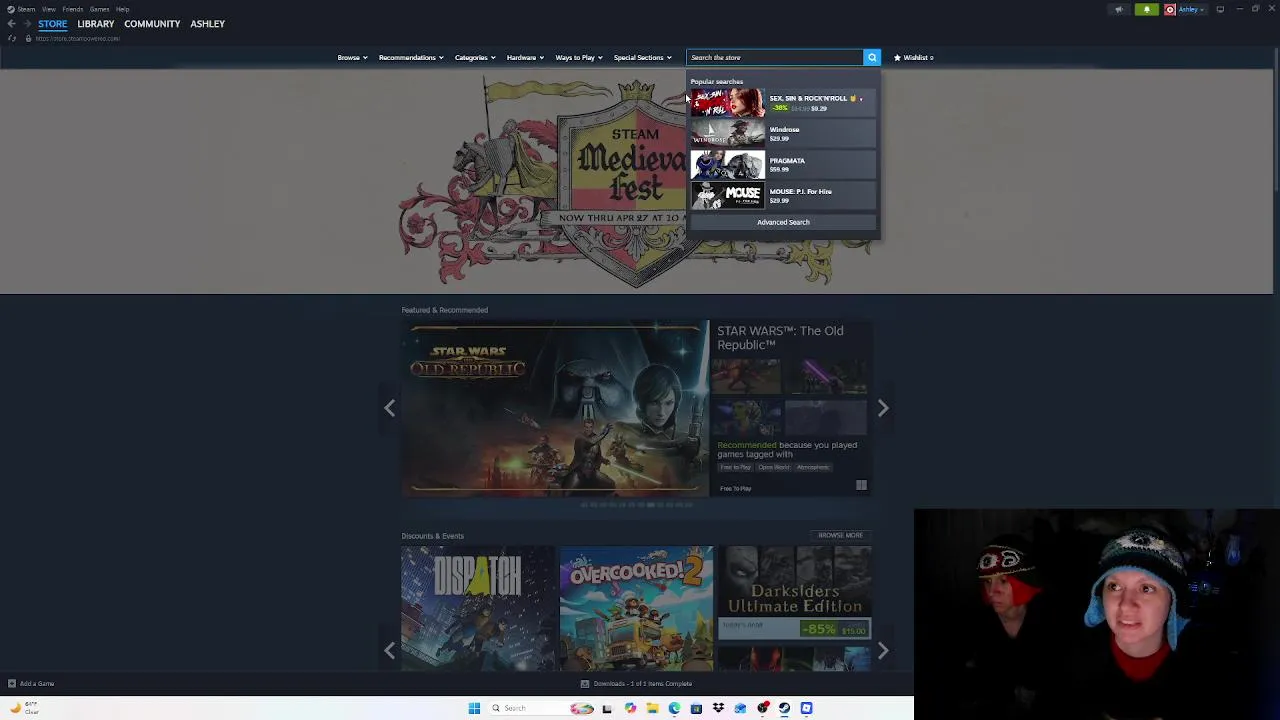
Task: Open Downloads 1 of 1 Items Complete
Action: point(643,684)
